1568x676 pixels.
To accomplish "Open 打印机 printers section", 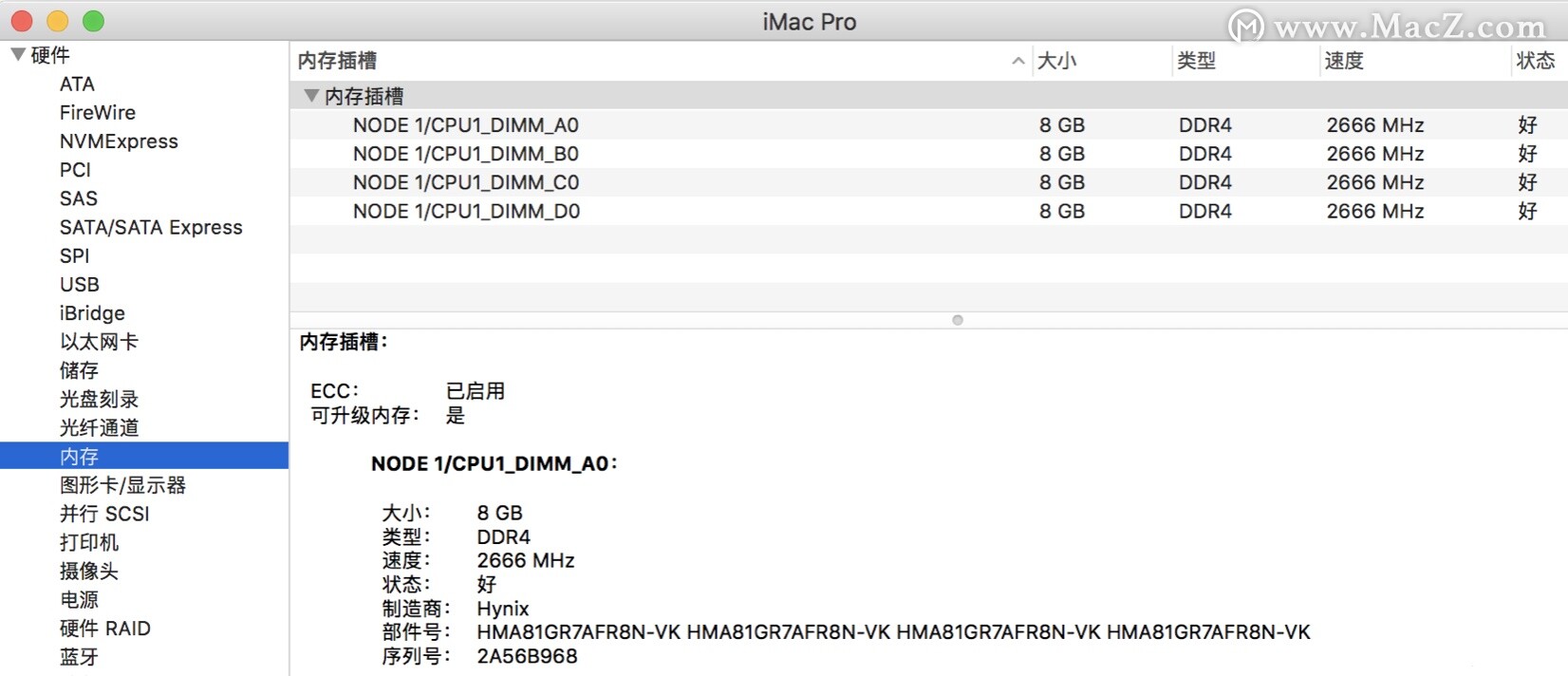I will pos(89,542).
